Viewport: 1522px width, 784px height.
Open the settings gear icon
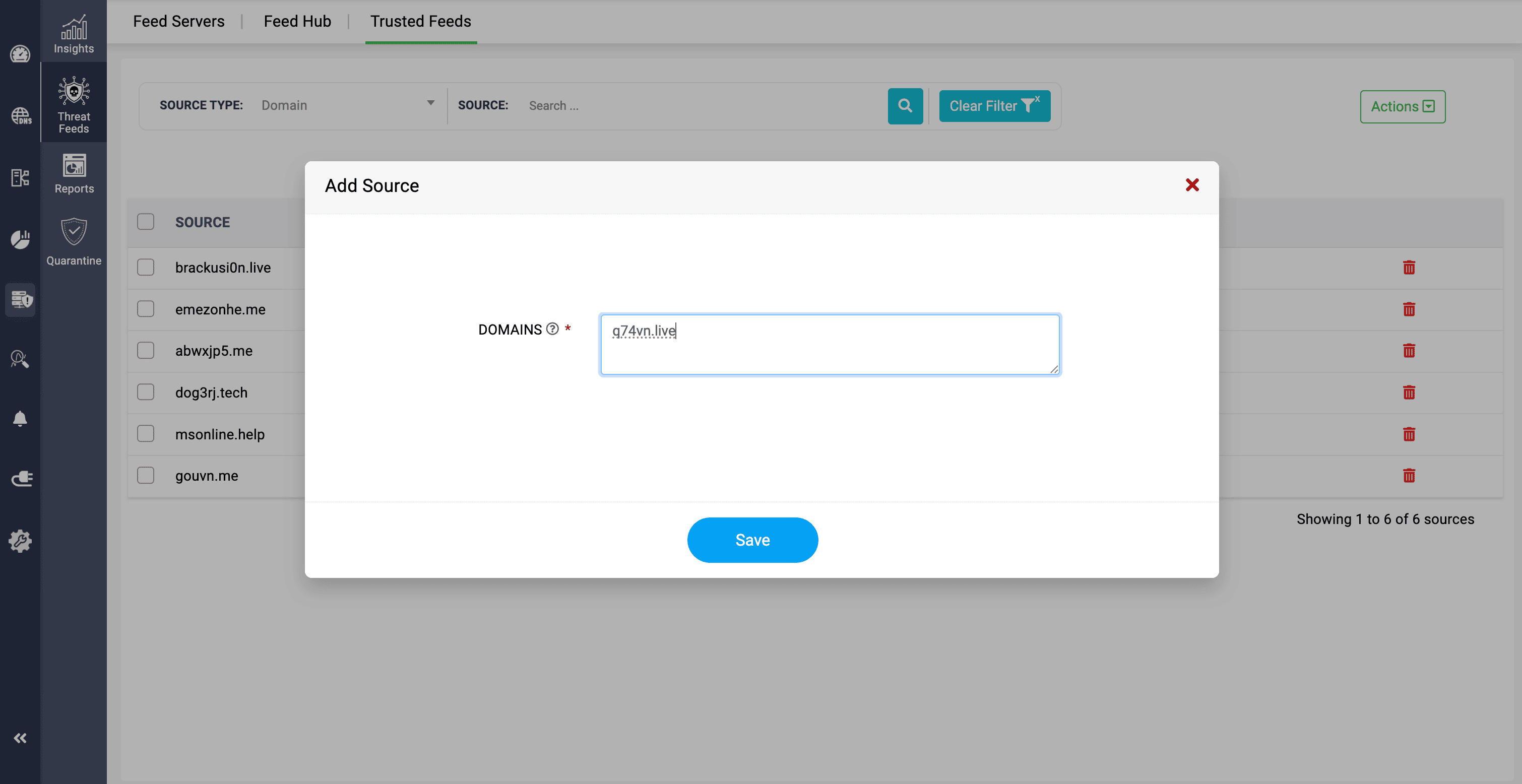(20, 541)
